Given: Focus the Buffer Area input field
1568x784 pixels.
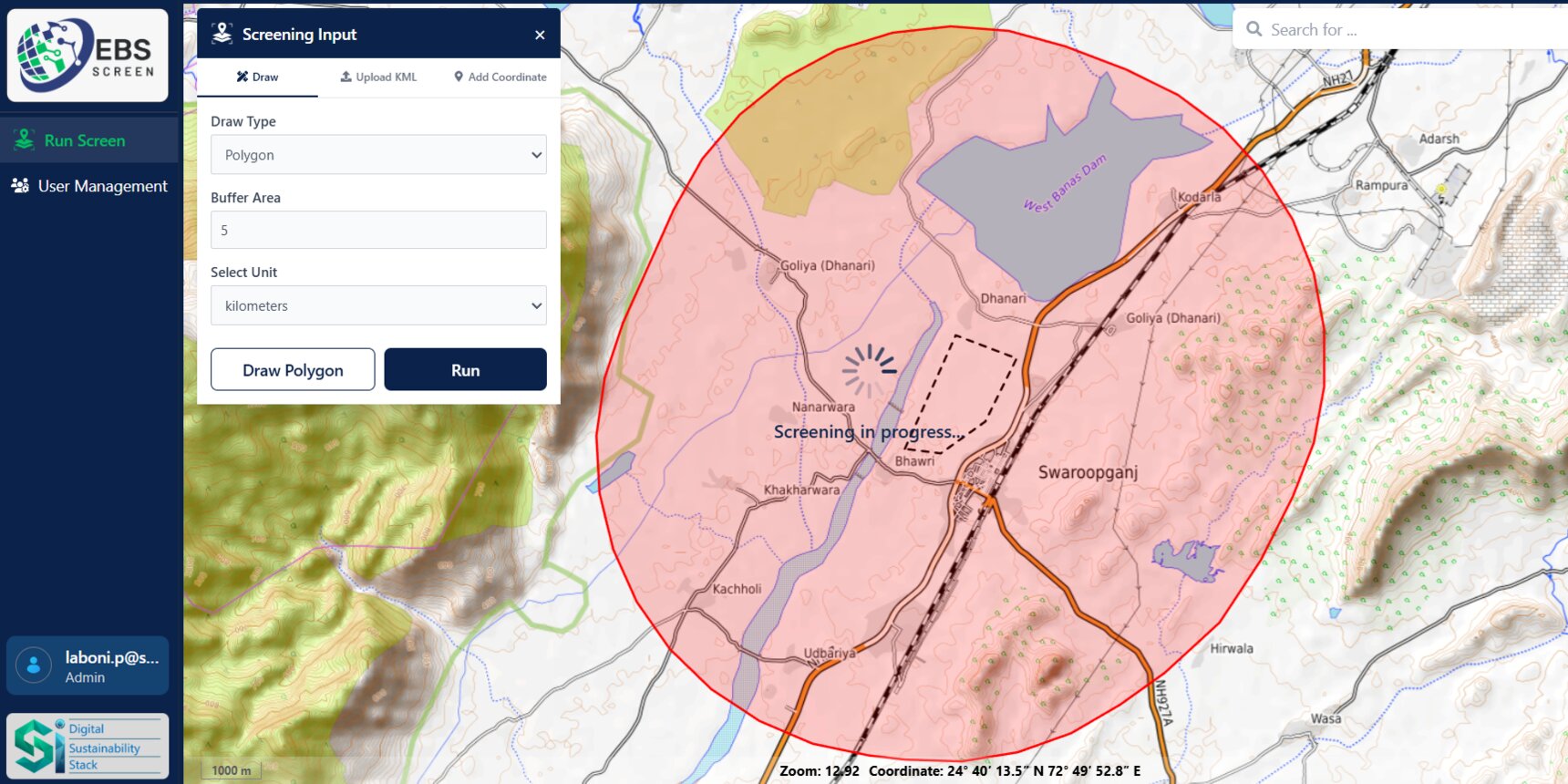Looking at the screenshot, I should (x=378, y=231).
